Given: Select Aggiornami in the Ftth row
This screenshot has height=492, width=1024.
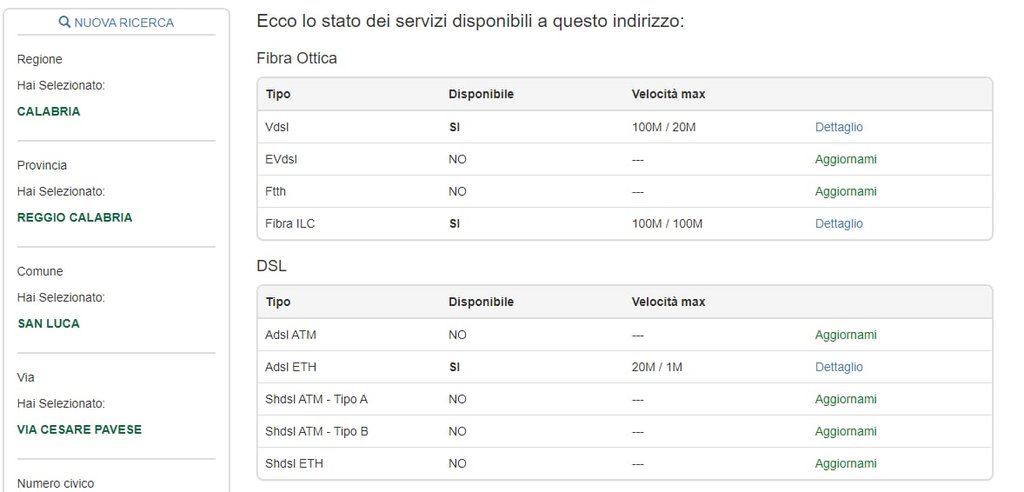Looking at the screenshot, I should pyautogui.click(x=845, y=191).
